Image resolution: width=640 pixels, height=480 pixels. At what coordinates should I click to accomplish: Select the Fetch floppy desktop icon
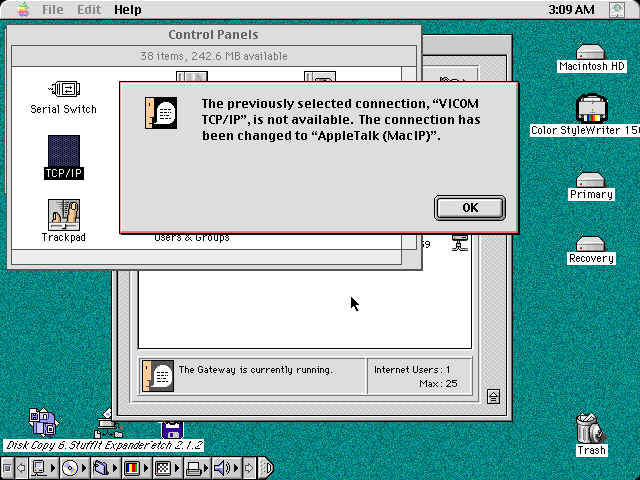point(173,430)
